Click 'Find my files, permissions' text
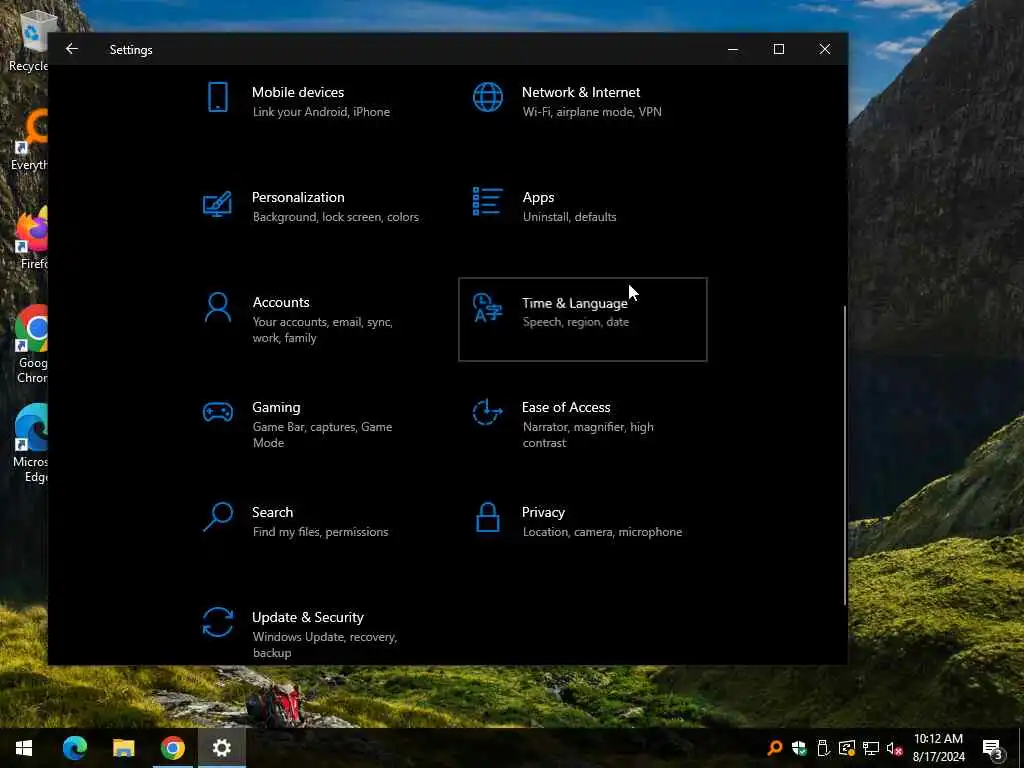1024x768 pixels. [x=321, y=532]
